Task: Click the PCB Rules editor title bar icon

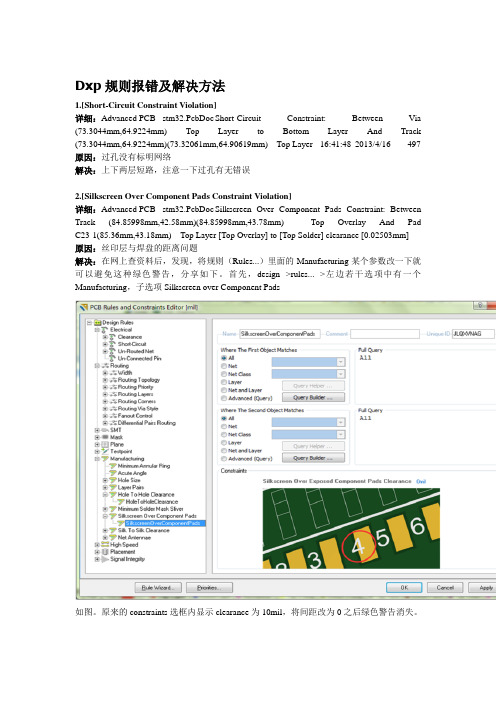Action: pyautogui.click(x=84, y=307)
